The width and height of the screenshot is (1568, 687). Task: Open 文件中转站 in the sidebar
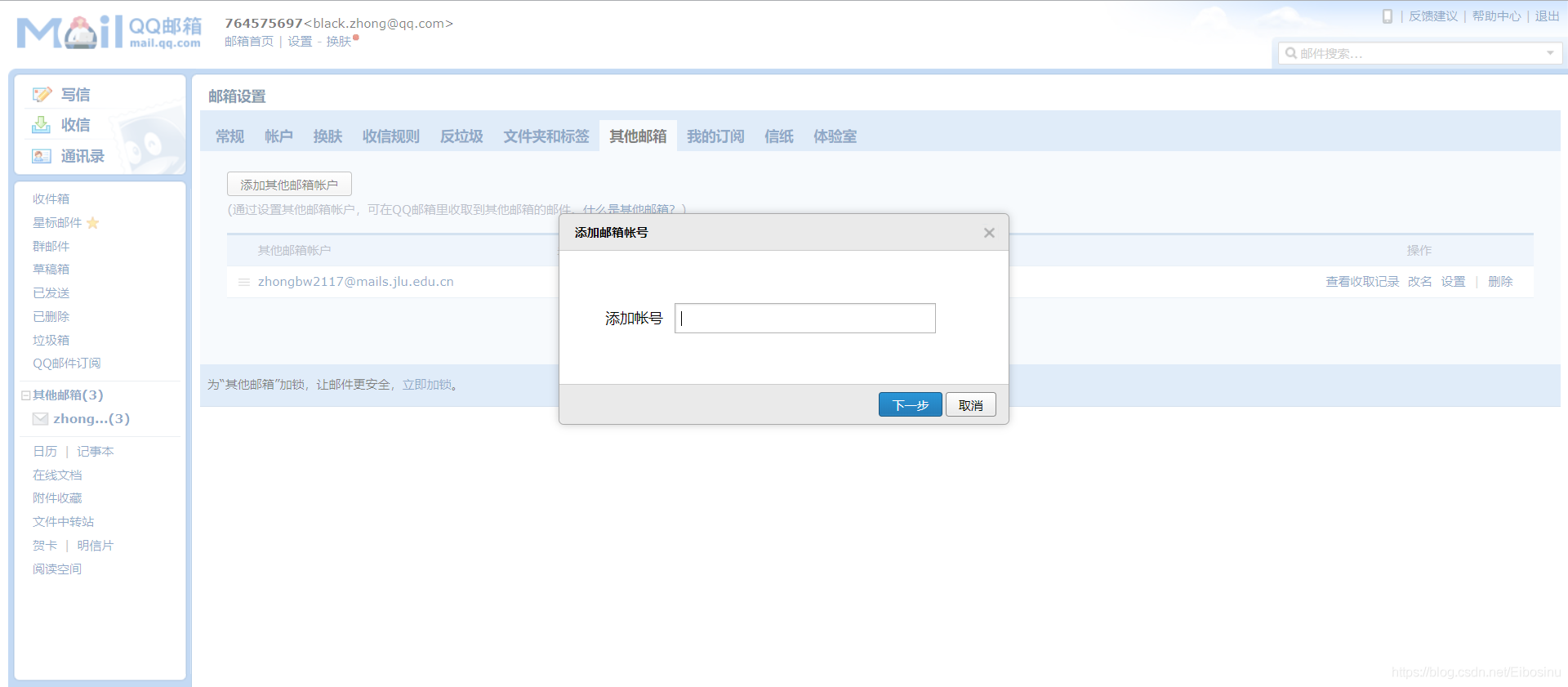click(63, 522)
